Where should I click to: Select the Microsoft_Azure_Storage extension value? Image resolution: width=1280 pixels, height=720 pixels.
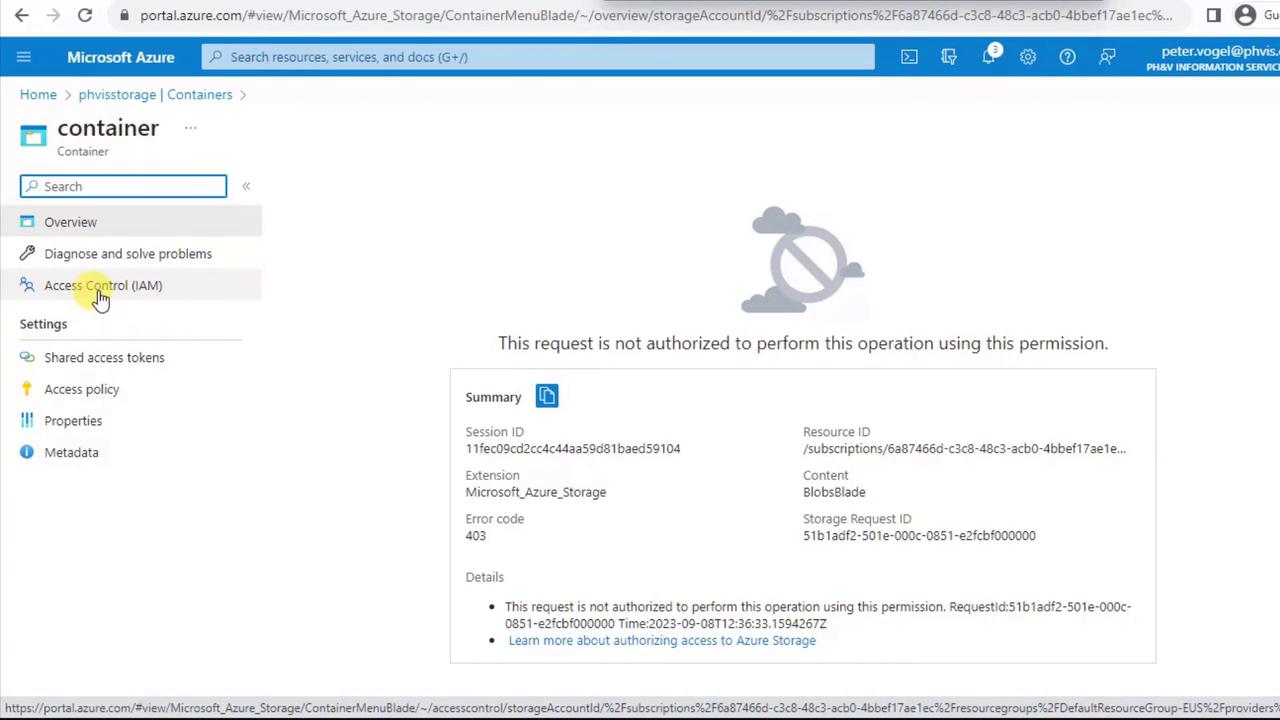536,492
